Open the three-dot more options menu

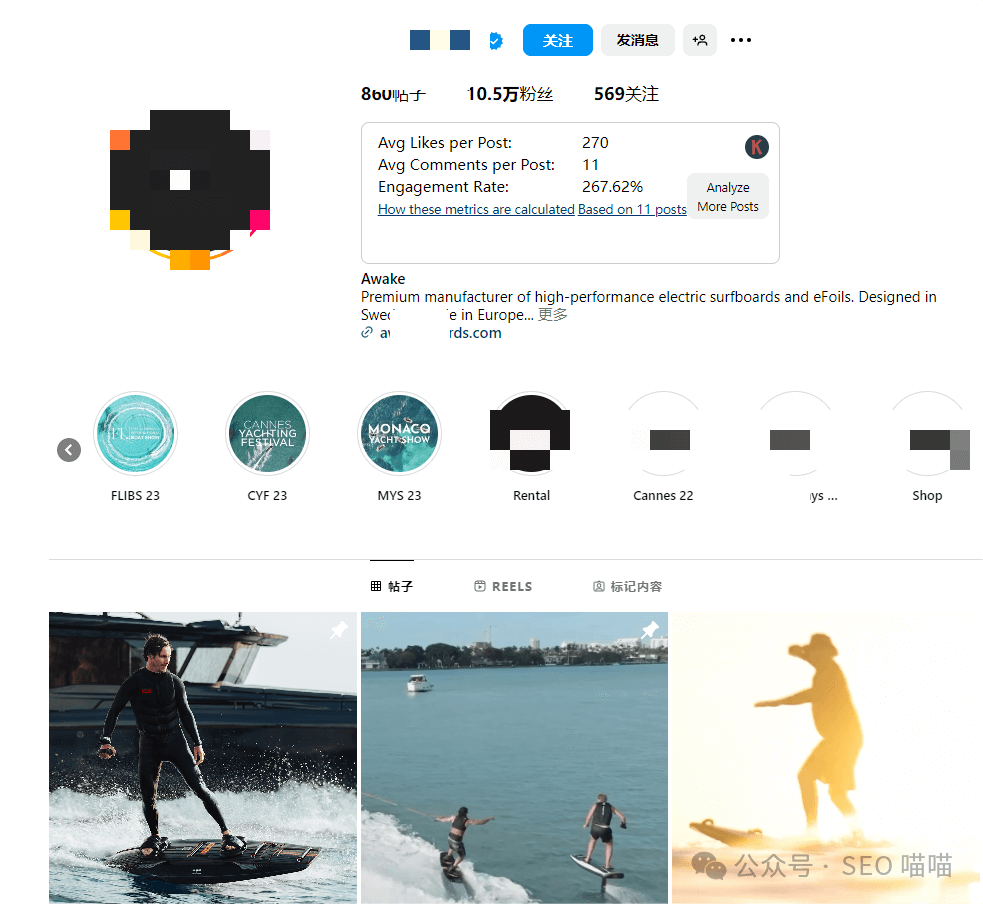[x=740, y=40]
